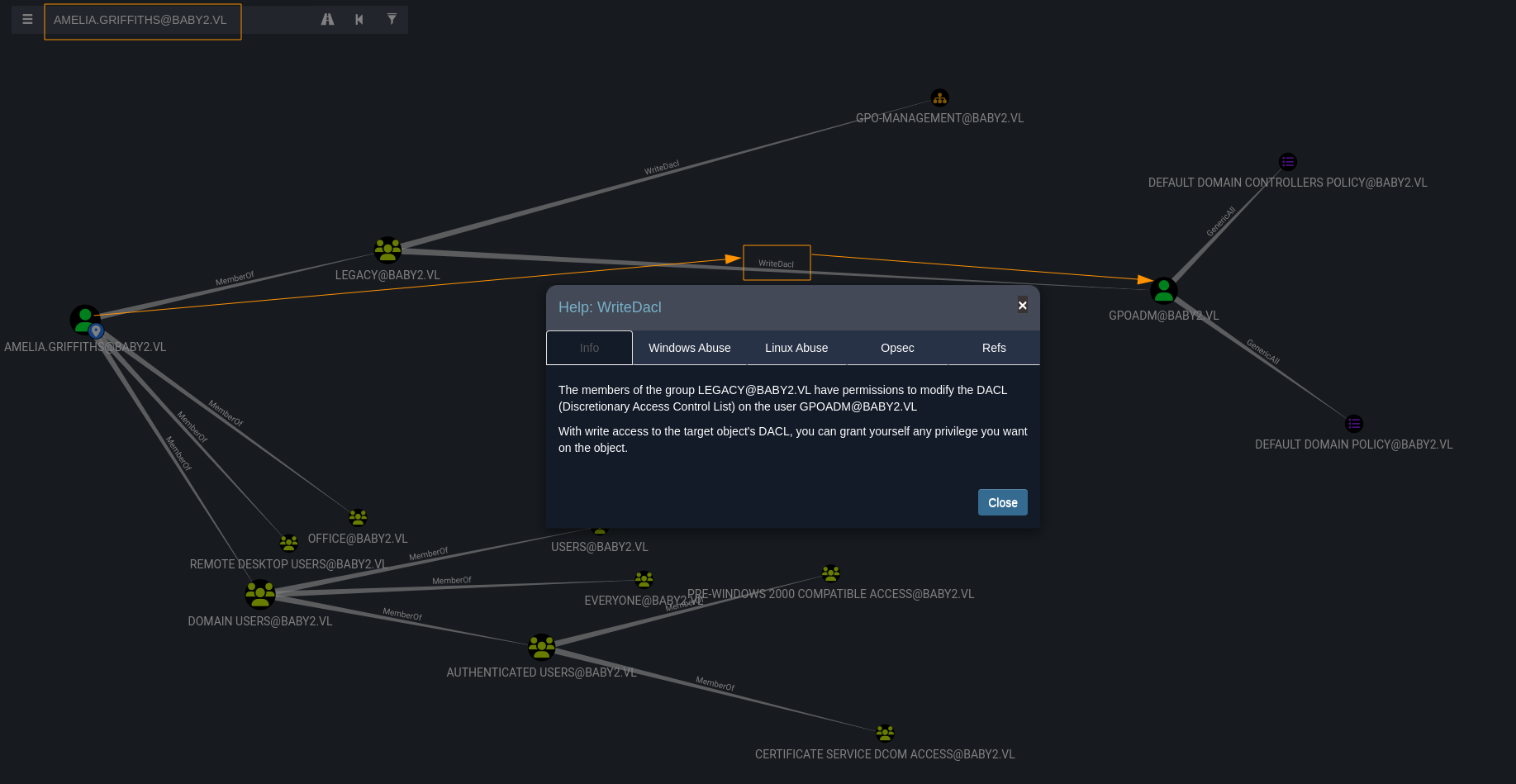Dismiss help dialog with X button

click(1022, 306)
